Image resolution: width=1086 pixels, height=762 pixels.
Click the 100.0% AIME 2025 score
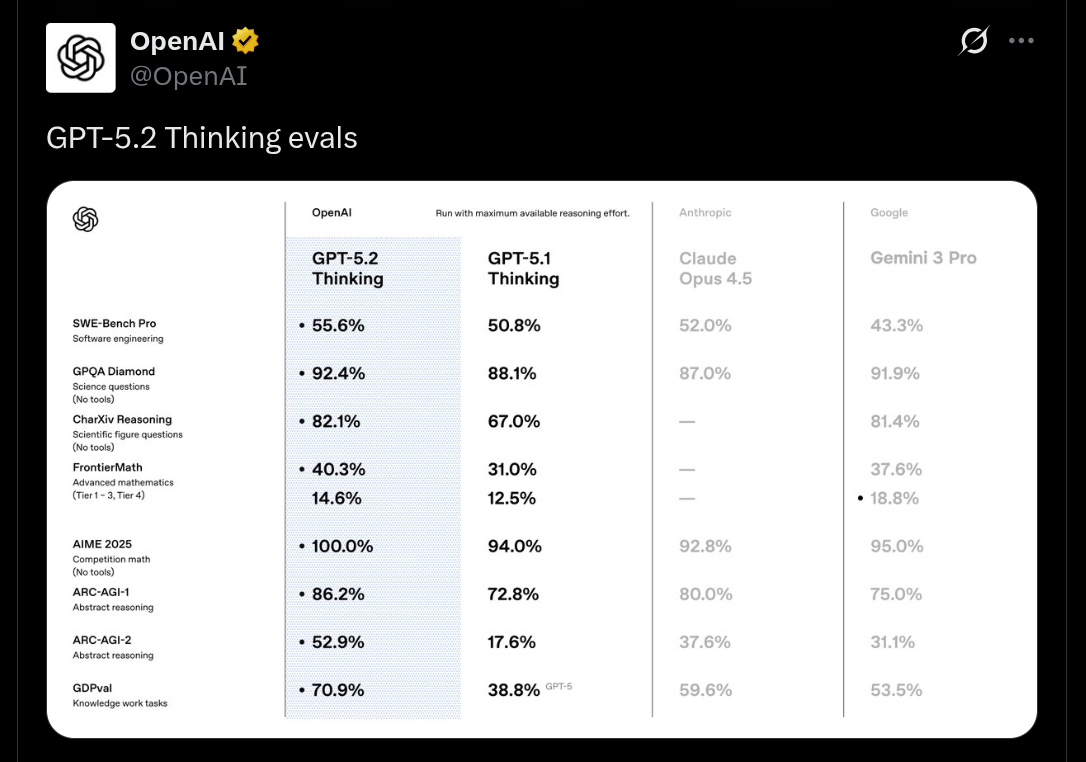[x=342, y=546]
